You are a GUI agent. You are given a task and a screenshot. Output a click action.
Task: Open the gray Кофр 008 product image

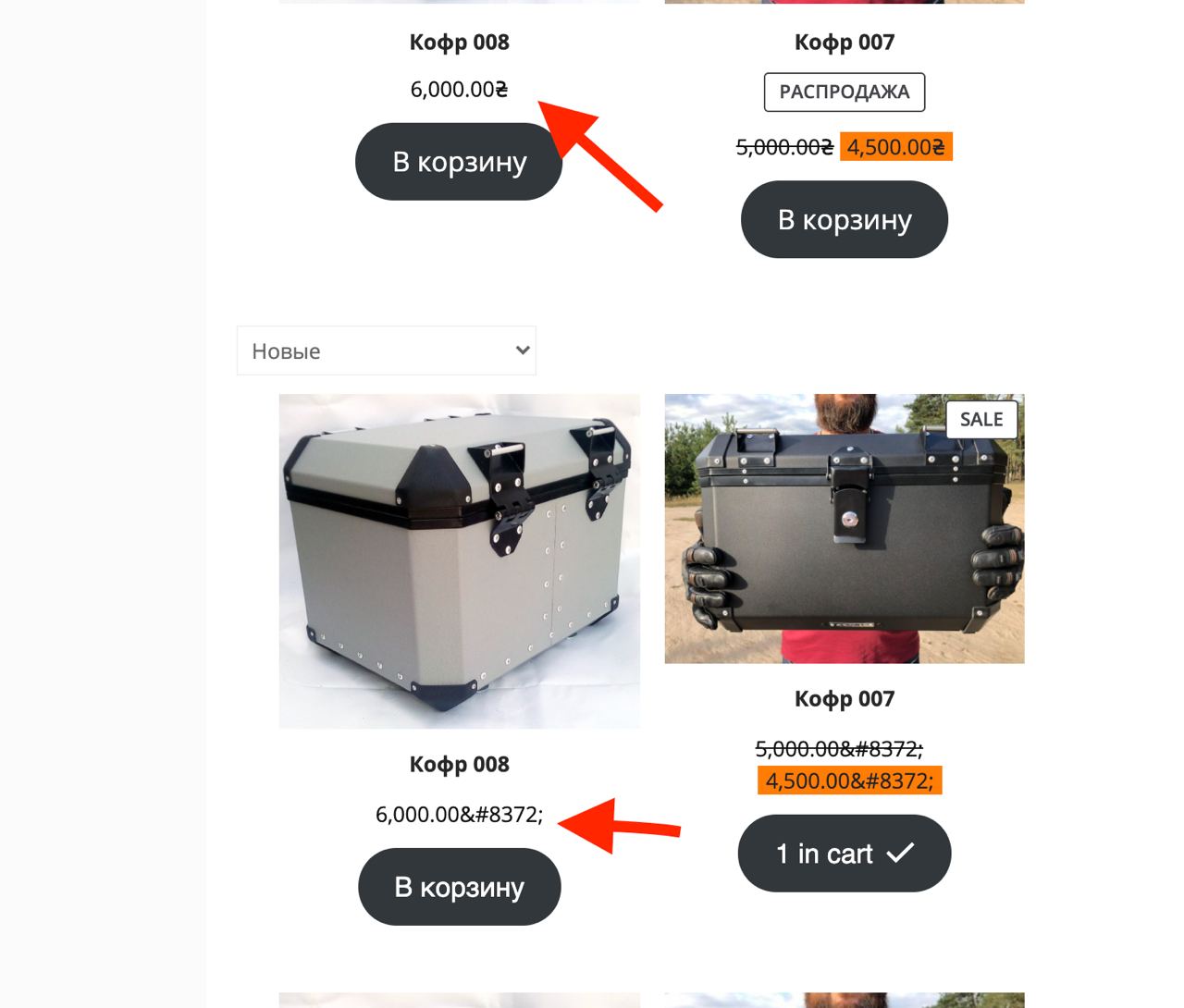tap(460, 561)
